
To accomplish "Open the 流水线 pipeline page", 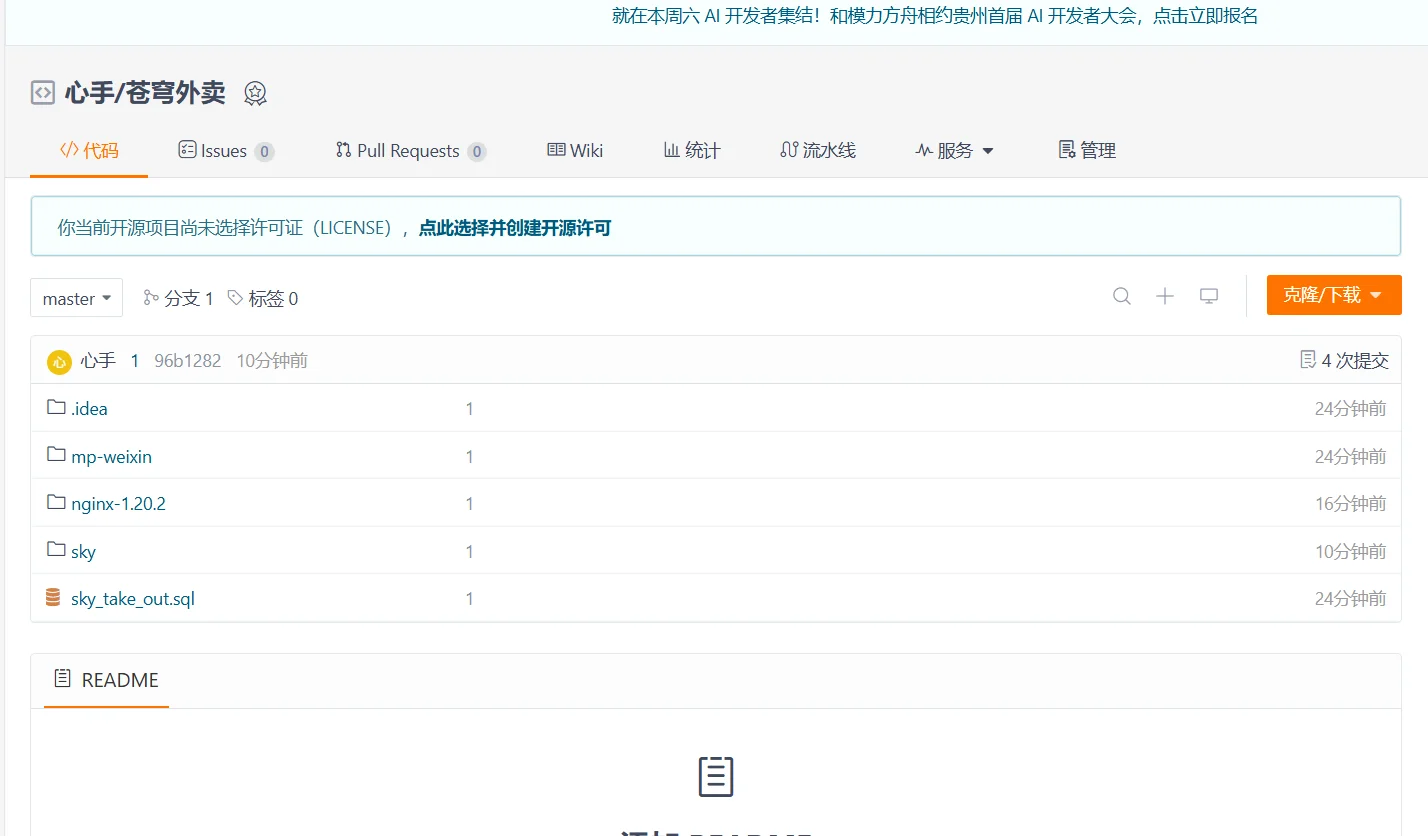I will tap(818, 150).
